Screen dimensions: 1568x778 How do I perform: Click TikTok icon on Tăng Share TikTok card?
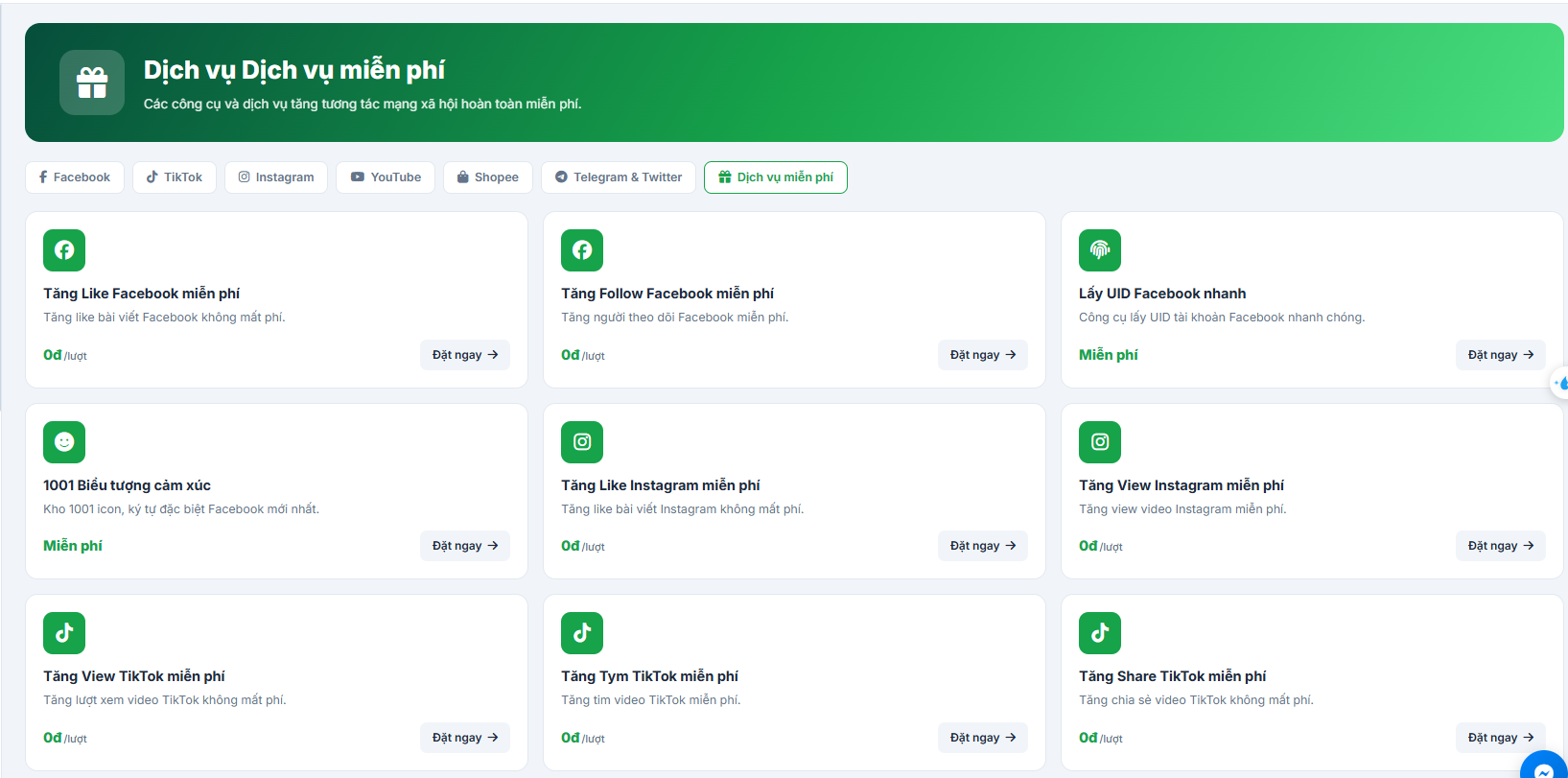[x=1100, y=633]
